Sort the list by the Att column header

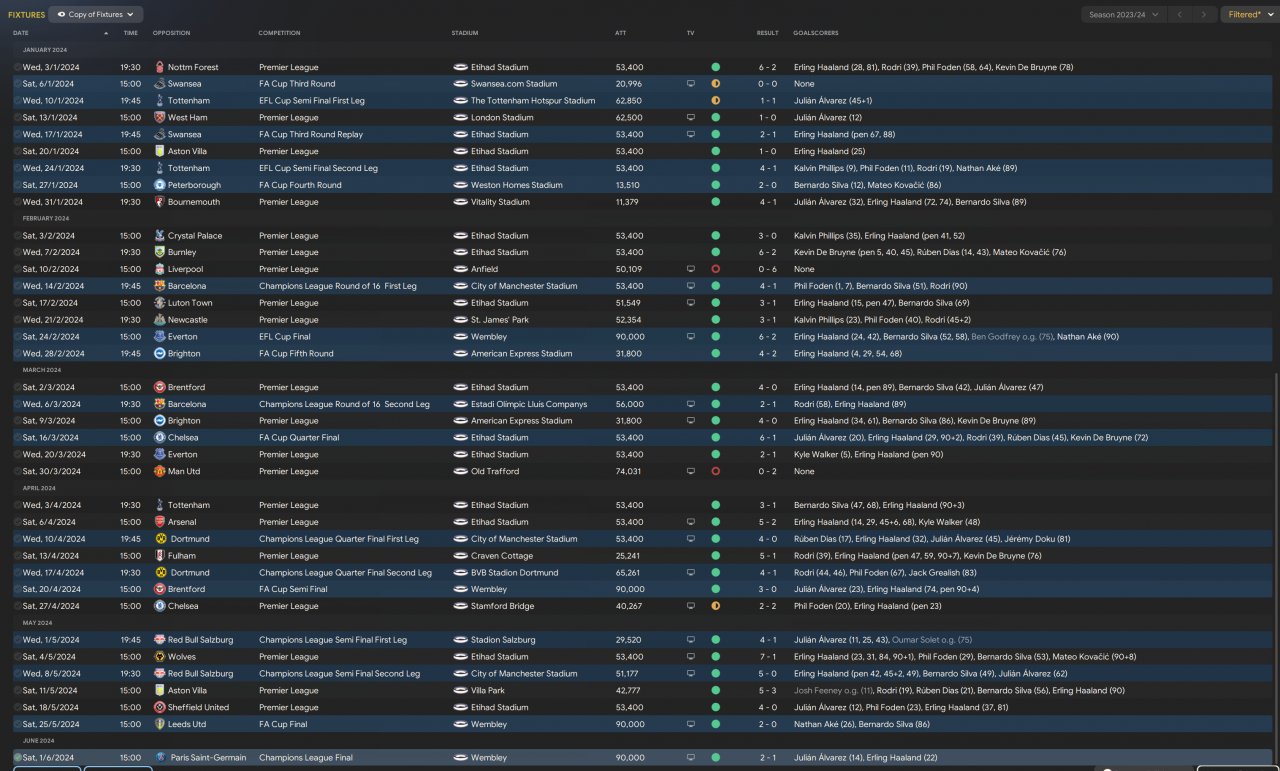[x=620, y=33]
